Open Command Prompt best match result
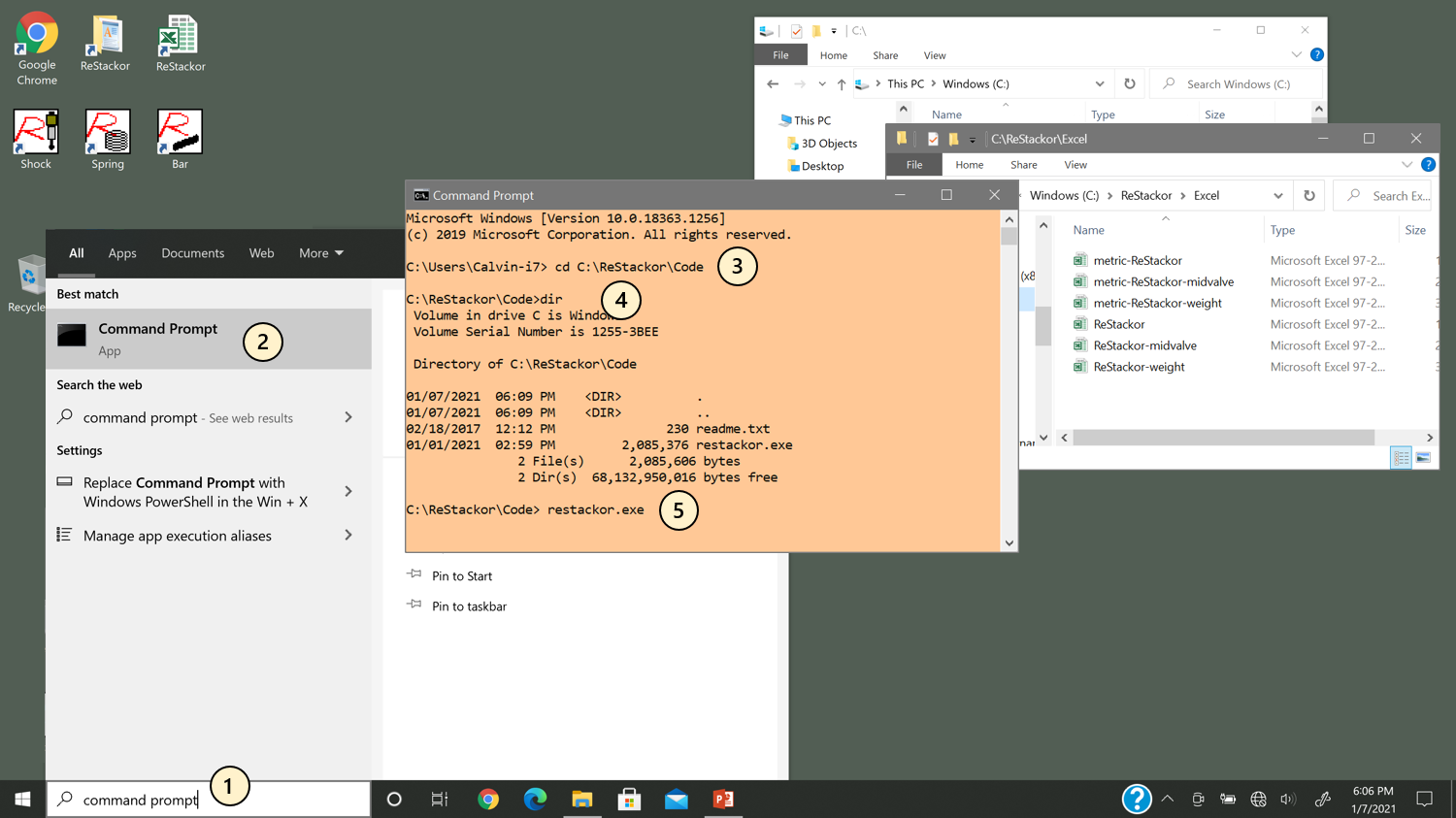 [x=209, y=339]
